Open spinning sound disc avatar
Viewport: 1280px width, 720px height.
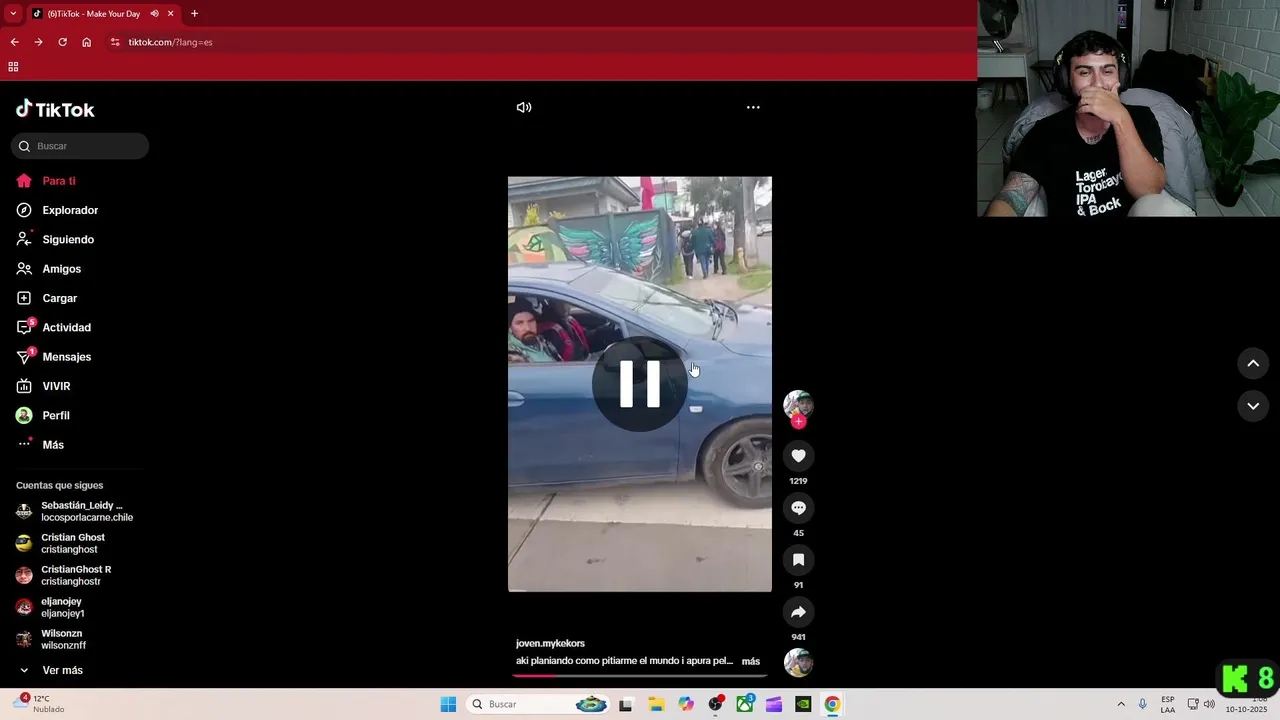(798, 662)
